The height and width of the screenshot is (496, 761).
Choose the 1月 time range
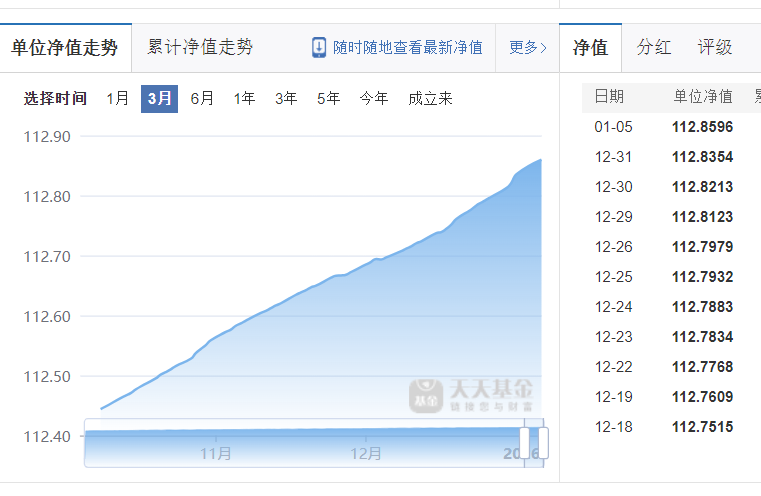117,98
